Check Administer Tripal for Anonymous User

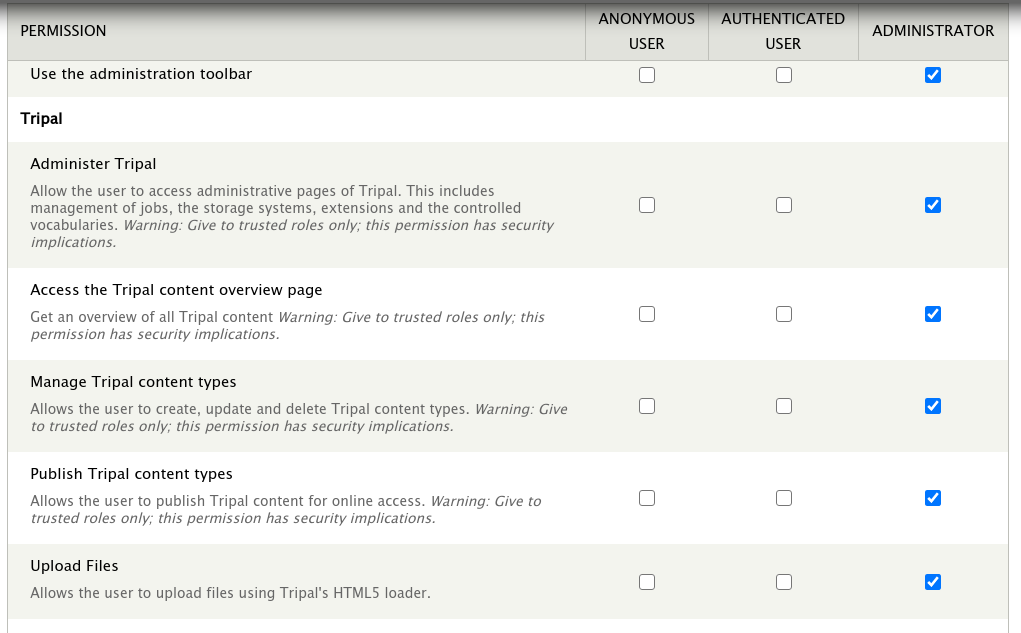tap(647, 205)
